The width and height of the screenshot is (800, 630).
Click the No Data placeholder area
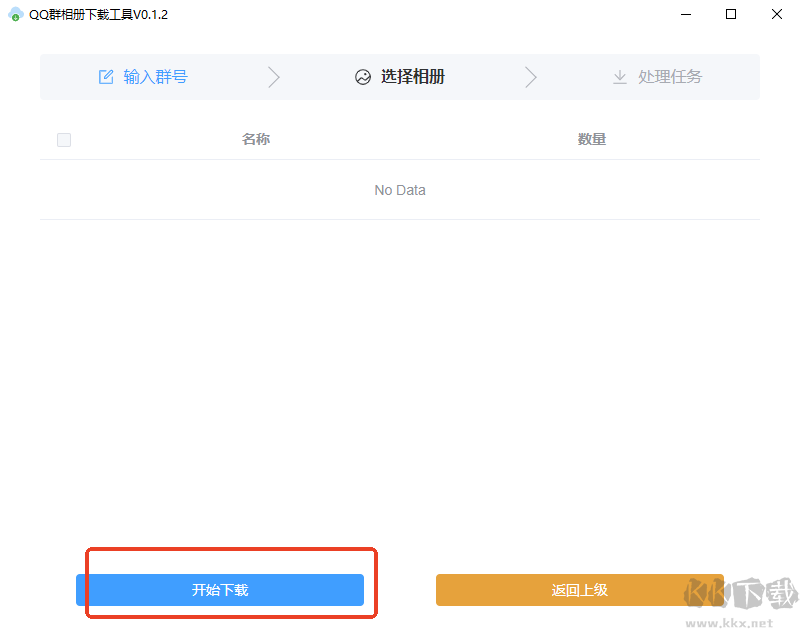tap(399, 190)
